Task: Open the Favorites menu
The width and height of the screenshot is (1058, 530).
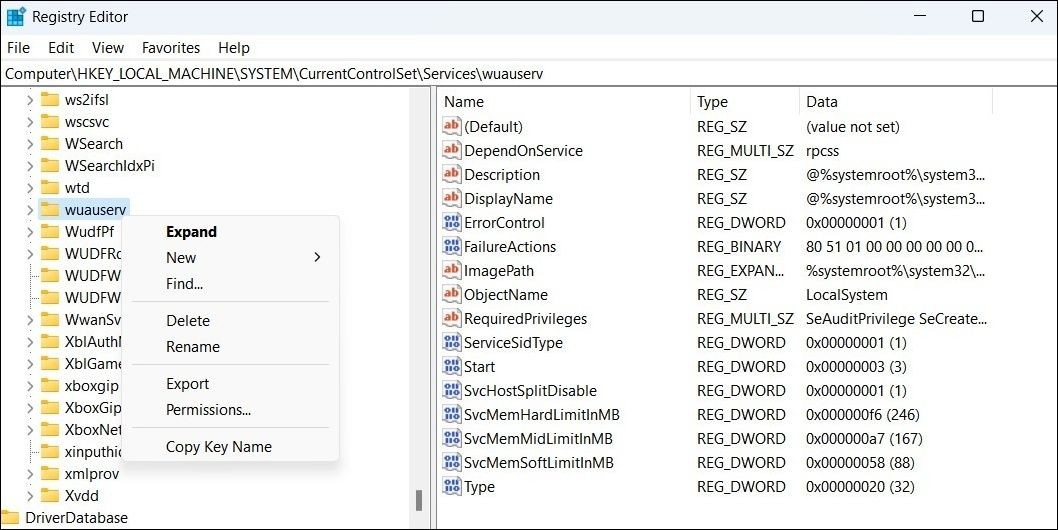Action: click(171, 48)
